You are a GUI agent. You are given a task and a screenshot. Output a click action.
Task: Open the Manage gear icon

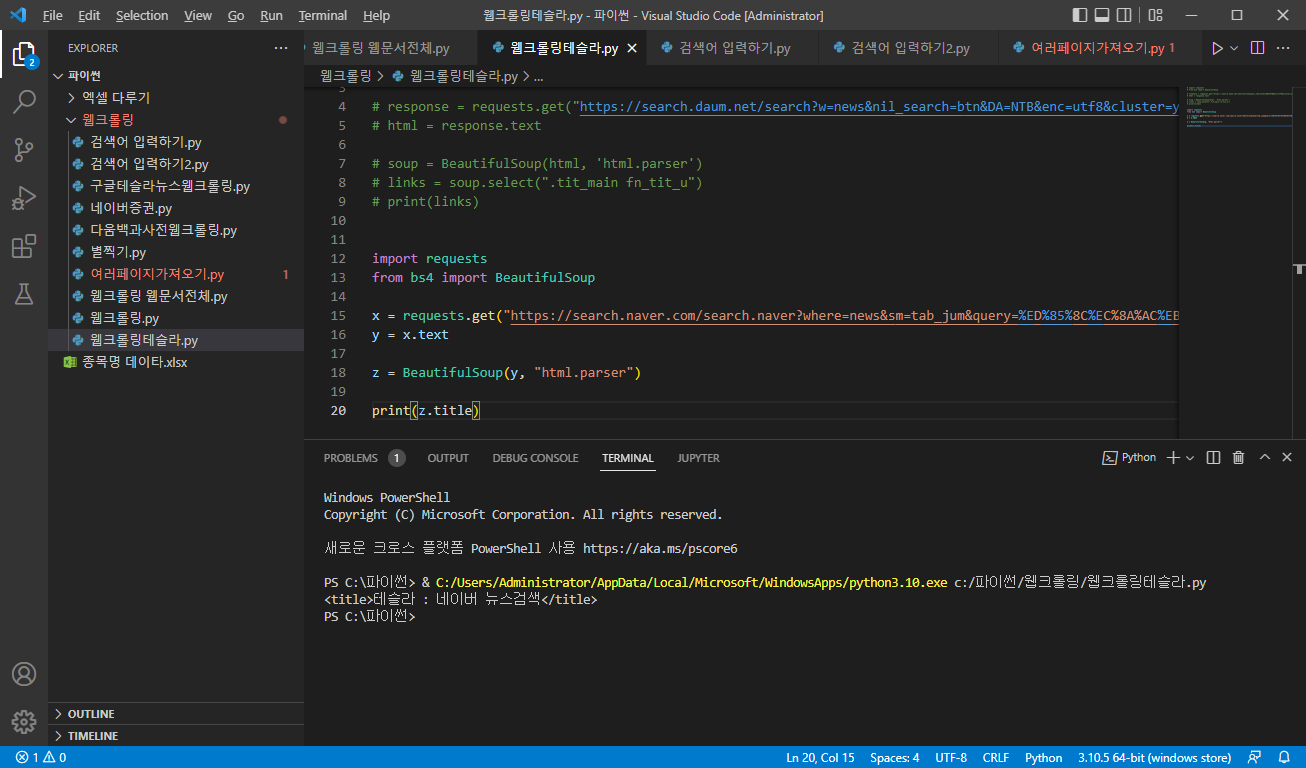(x=24, y=722)
